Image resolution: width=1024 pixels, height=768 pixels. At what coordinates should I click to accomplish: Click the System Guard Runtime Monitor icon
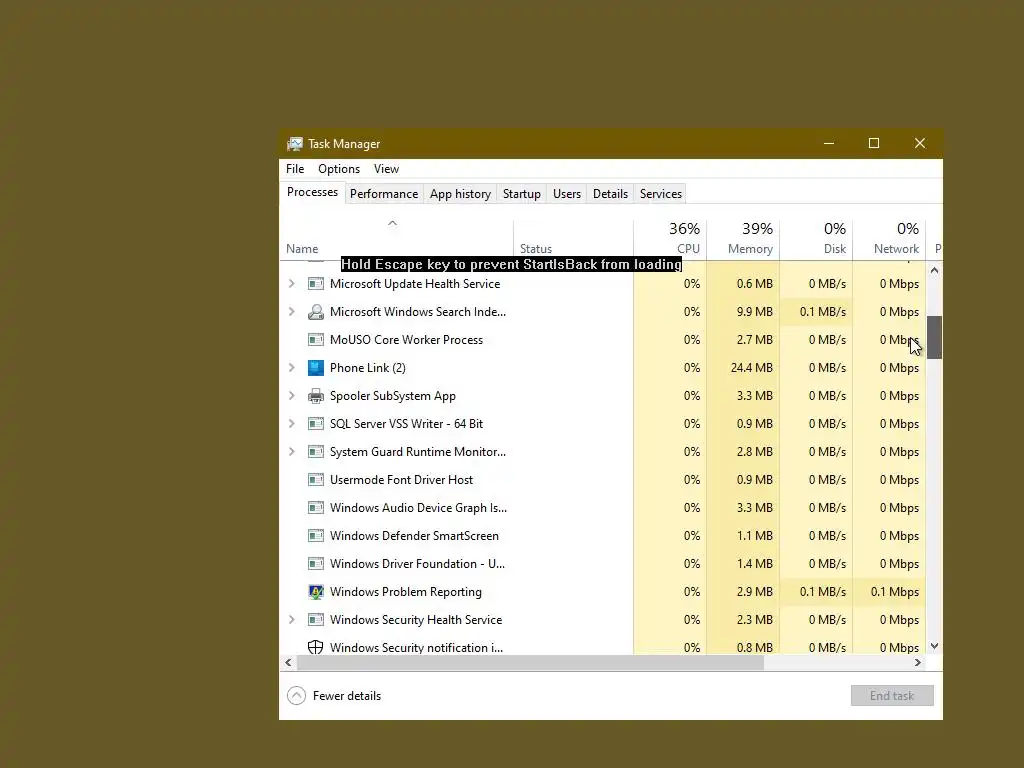click(315, 452)
